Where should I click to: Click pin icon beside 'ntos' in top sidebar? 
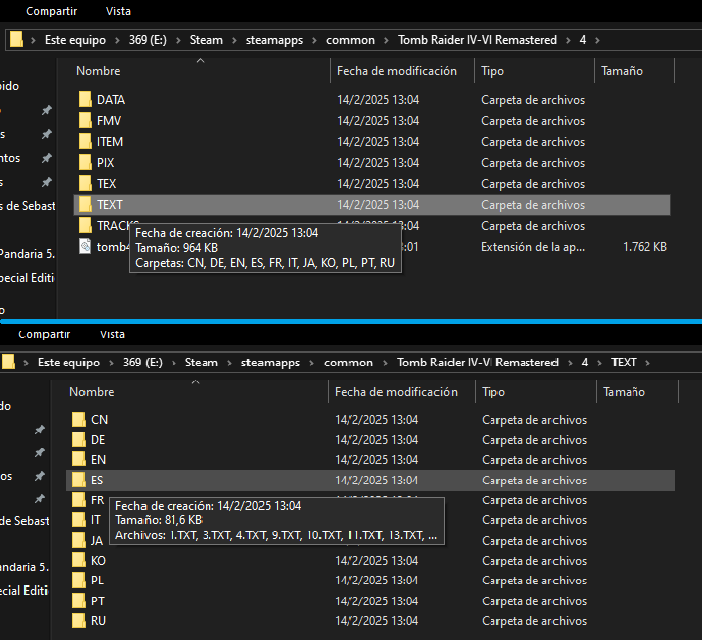pyautogui.click(x=47, y=158)
